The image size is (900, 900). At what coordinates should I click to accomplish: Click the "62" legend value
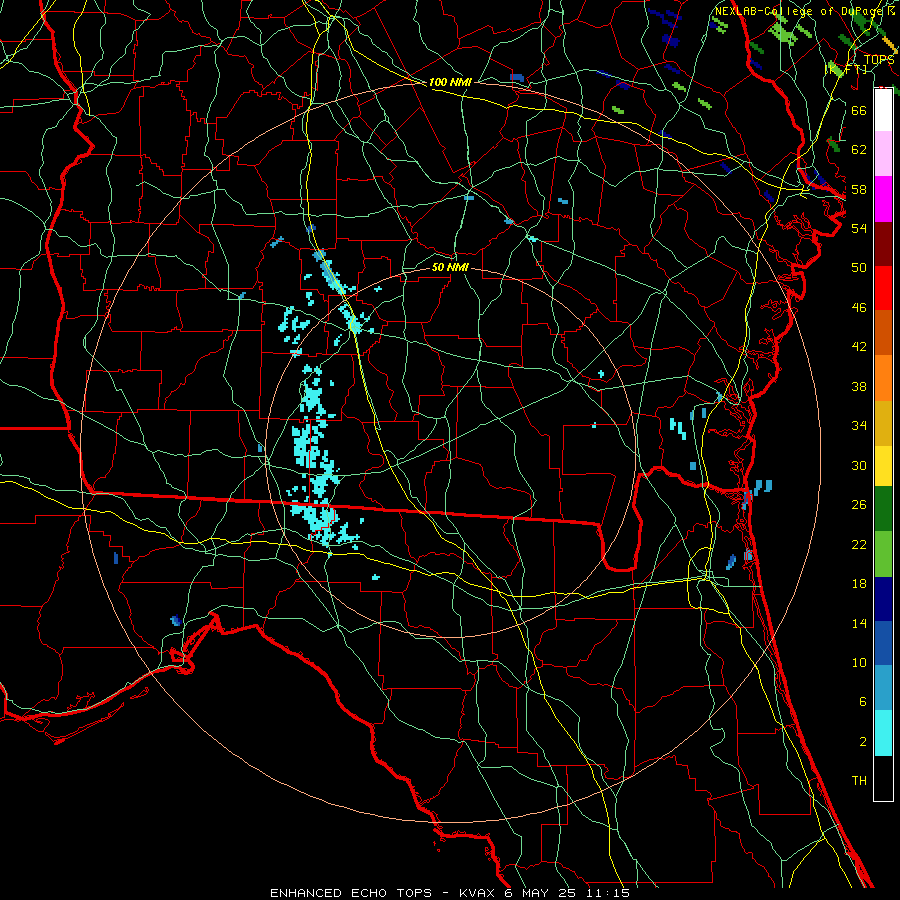click(859, 150)
